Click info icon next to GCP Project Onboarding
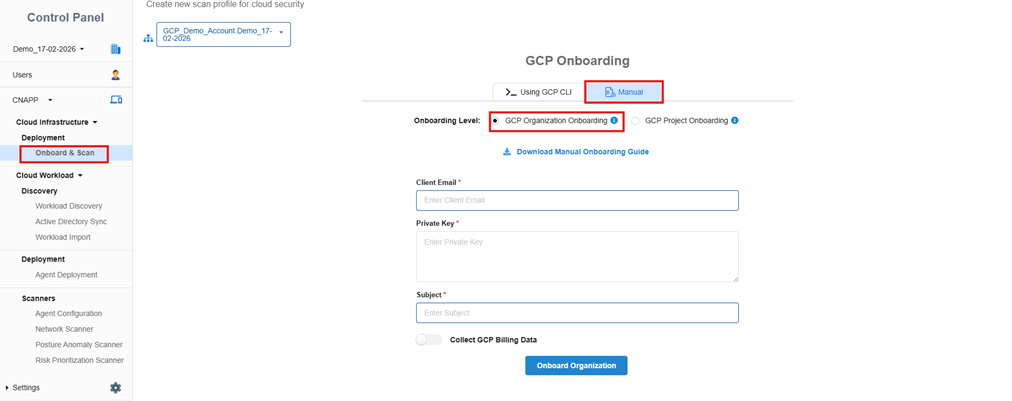The height and width of the screenshot is (401, 1012). 735,120
